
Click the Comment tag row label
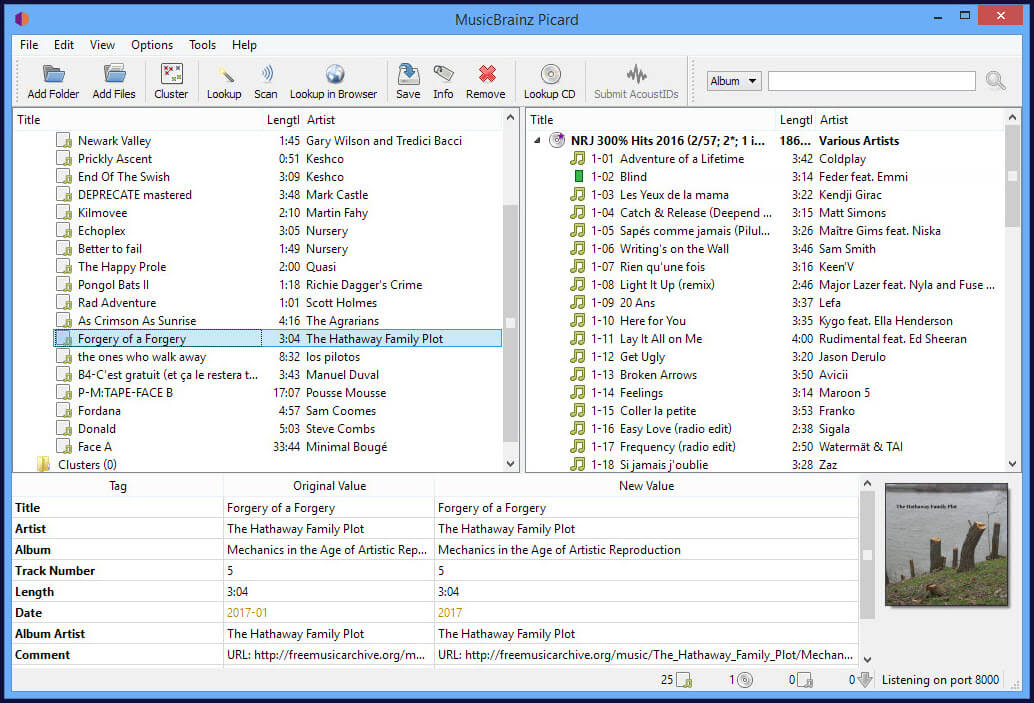[x=42, y=654]
